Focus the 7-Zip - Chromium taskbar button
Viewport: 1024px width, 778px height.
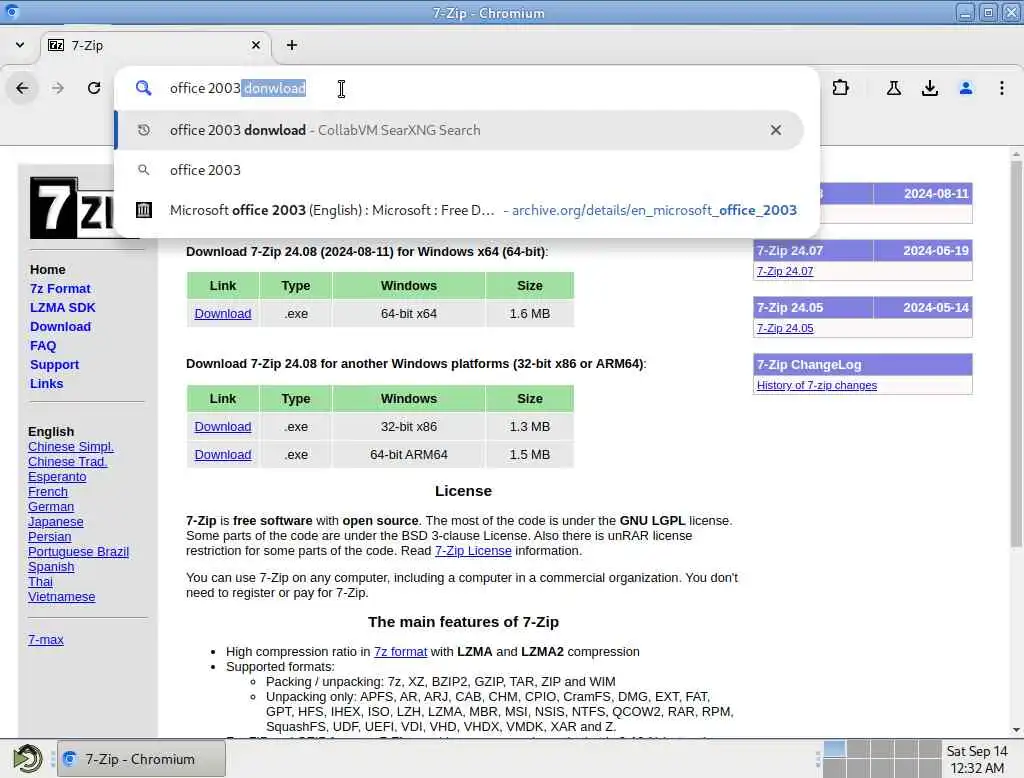(x=142, y=759)
